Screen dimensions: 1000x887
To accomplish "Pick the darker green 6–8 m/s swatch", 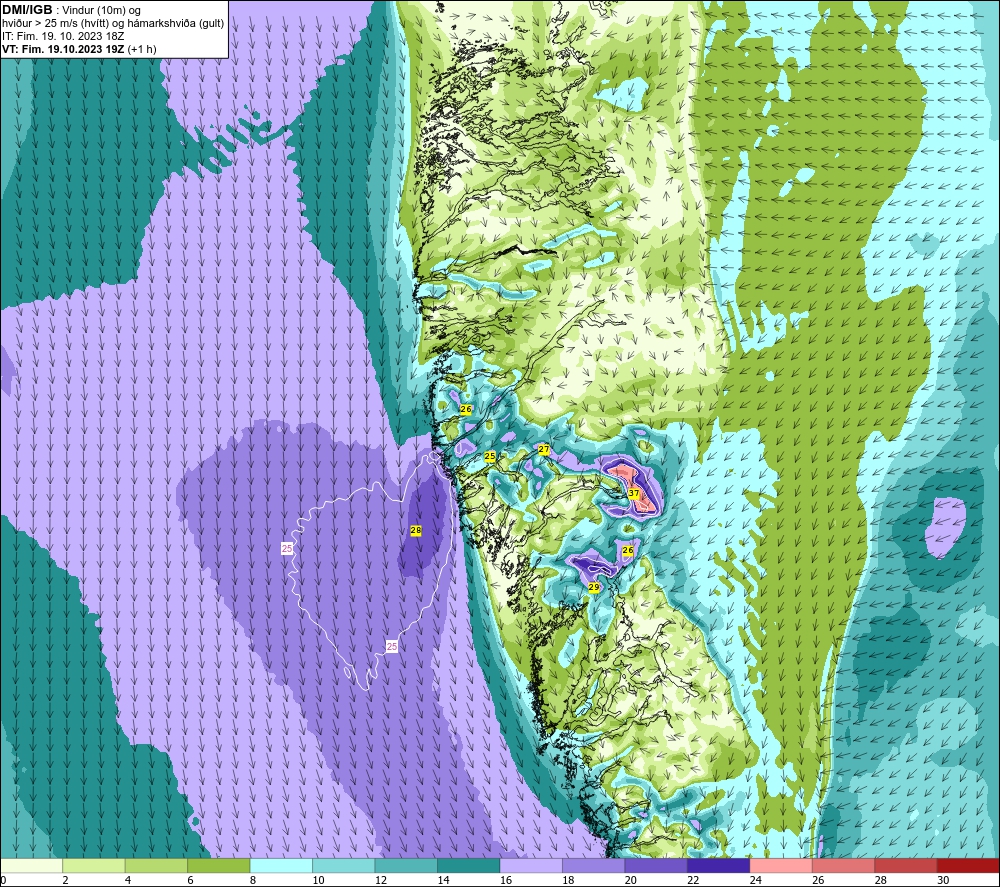I will (x=219, y=865).
